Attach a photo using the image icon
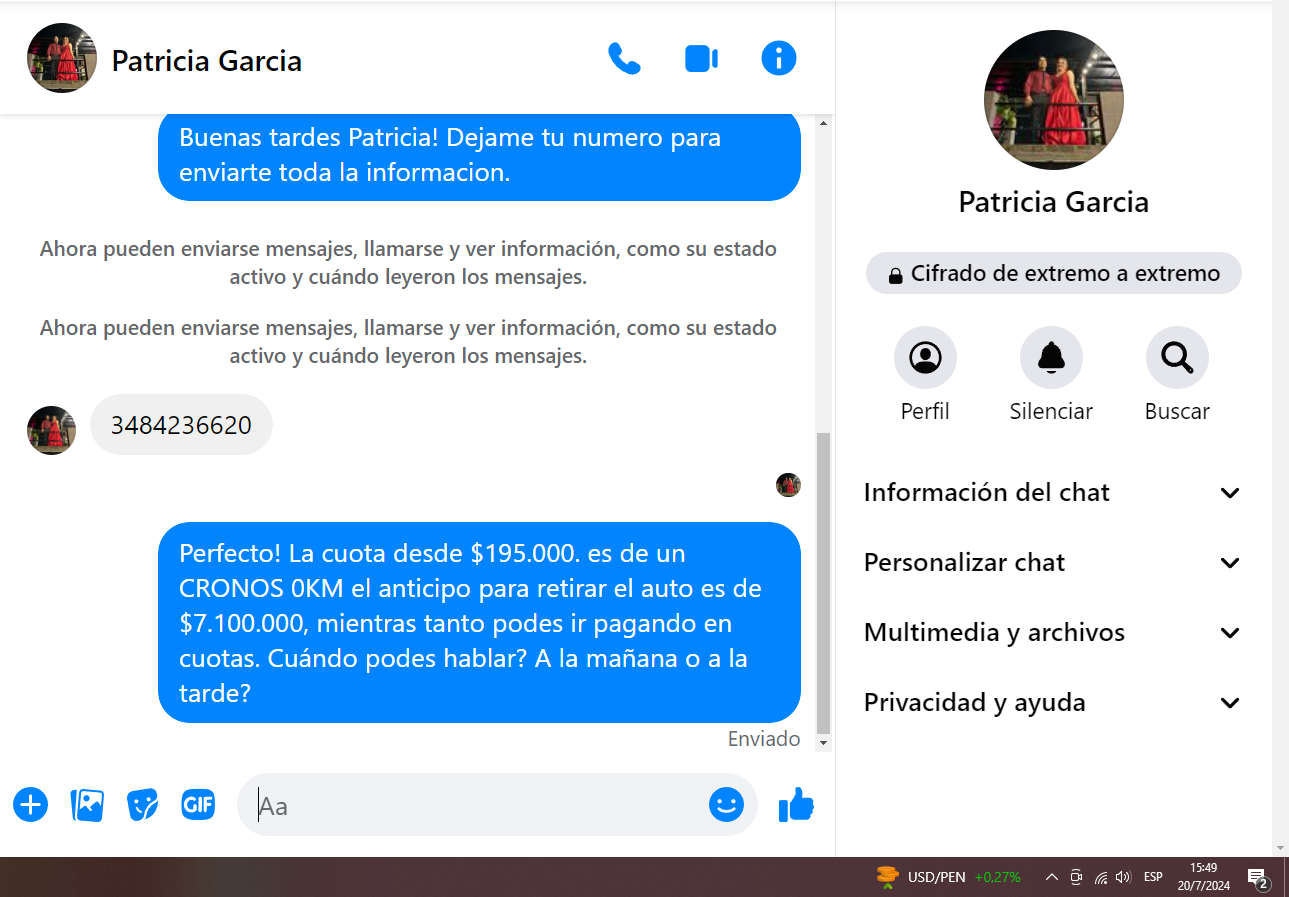The width and height of the screenshot is (1289, 897). pos(87,804)
